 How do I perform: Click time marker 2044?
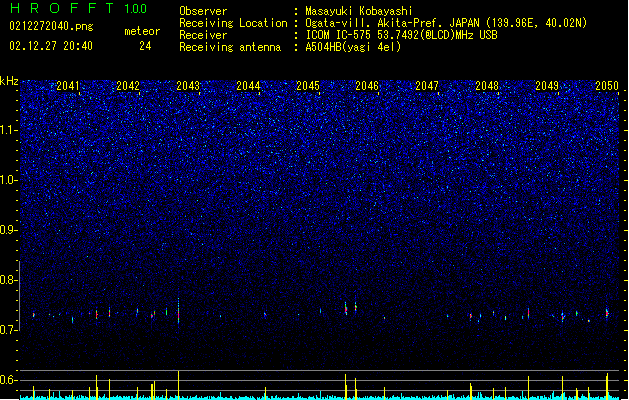[x=248, y=85]
